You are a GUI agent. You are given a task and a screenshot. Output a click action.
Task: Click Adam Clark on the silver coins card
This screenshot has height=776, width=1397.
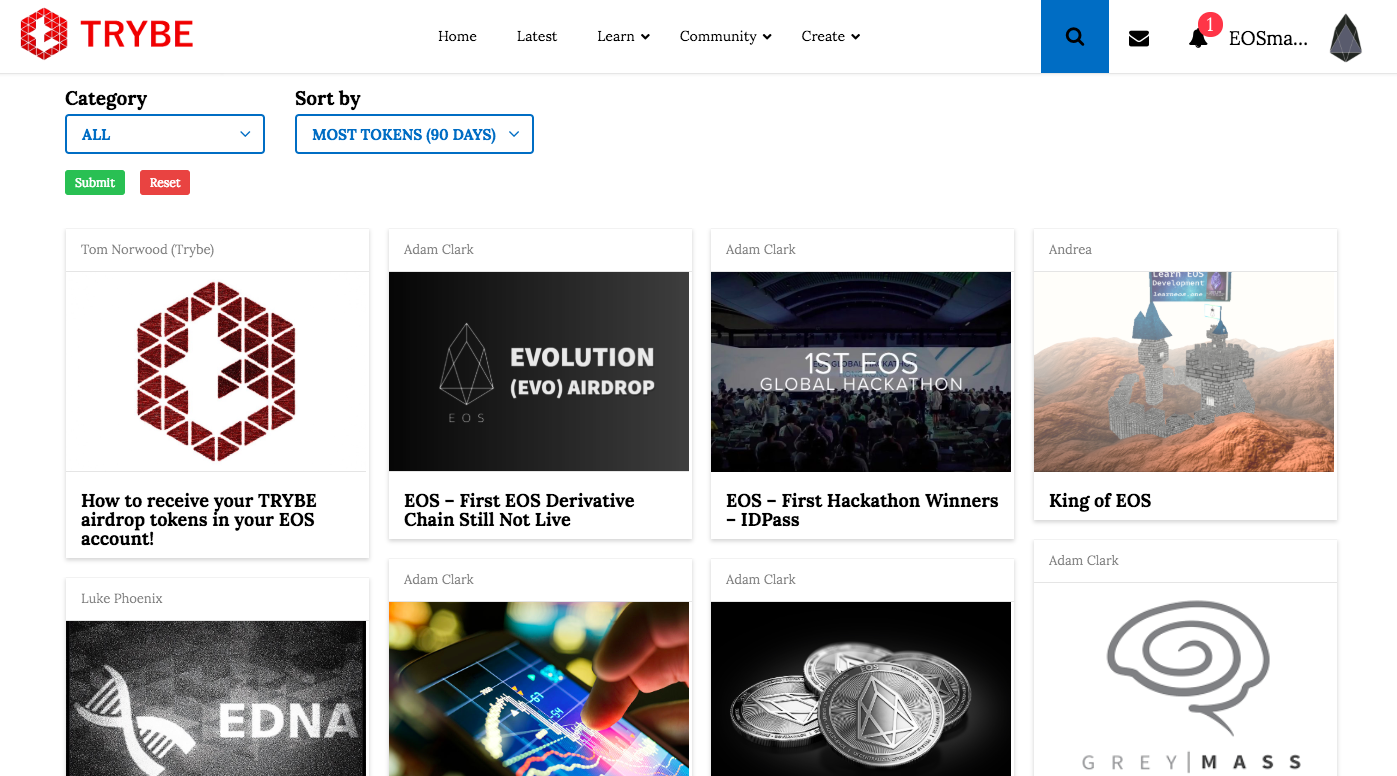tap(761, 579)
